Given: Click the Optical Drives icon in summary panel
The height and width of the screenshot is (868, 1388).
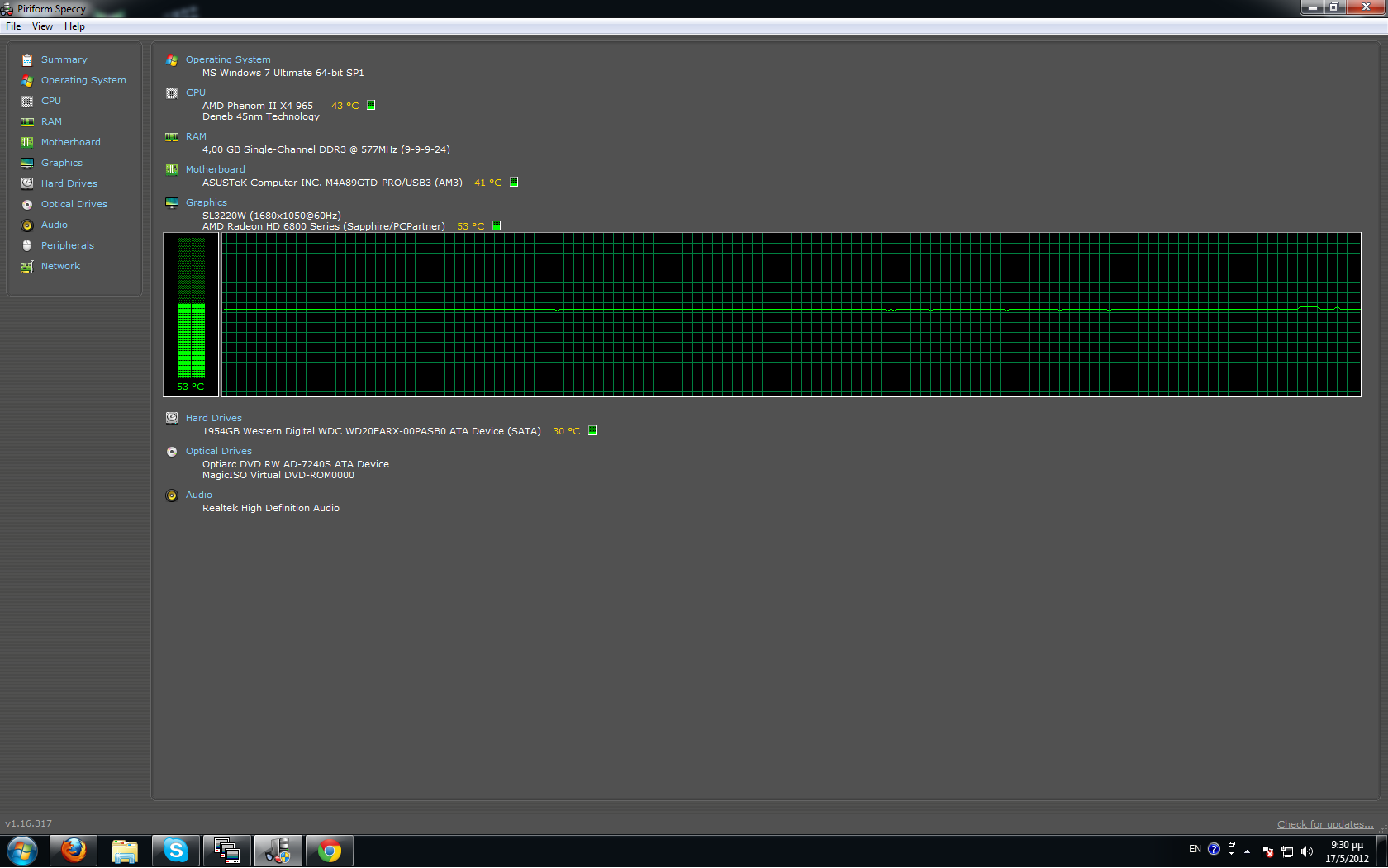Looking at the screenshot, I should click(172, 452).
